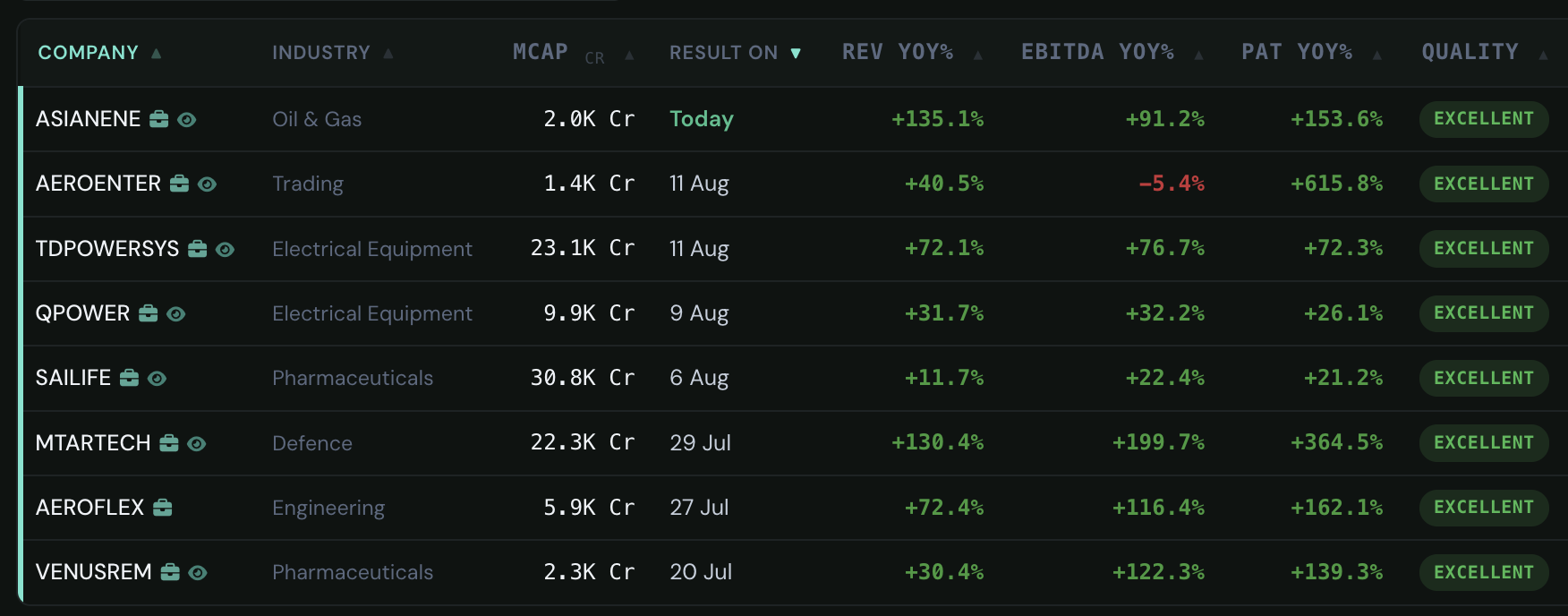1568x616 pixels.
Task: Click the briefcase icon beside AEROENTER
Action: pos(180,184)
